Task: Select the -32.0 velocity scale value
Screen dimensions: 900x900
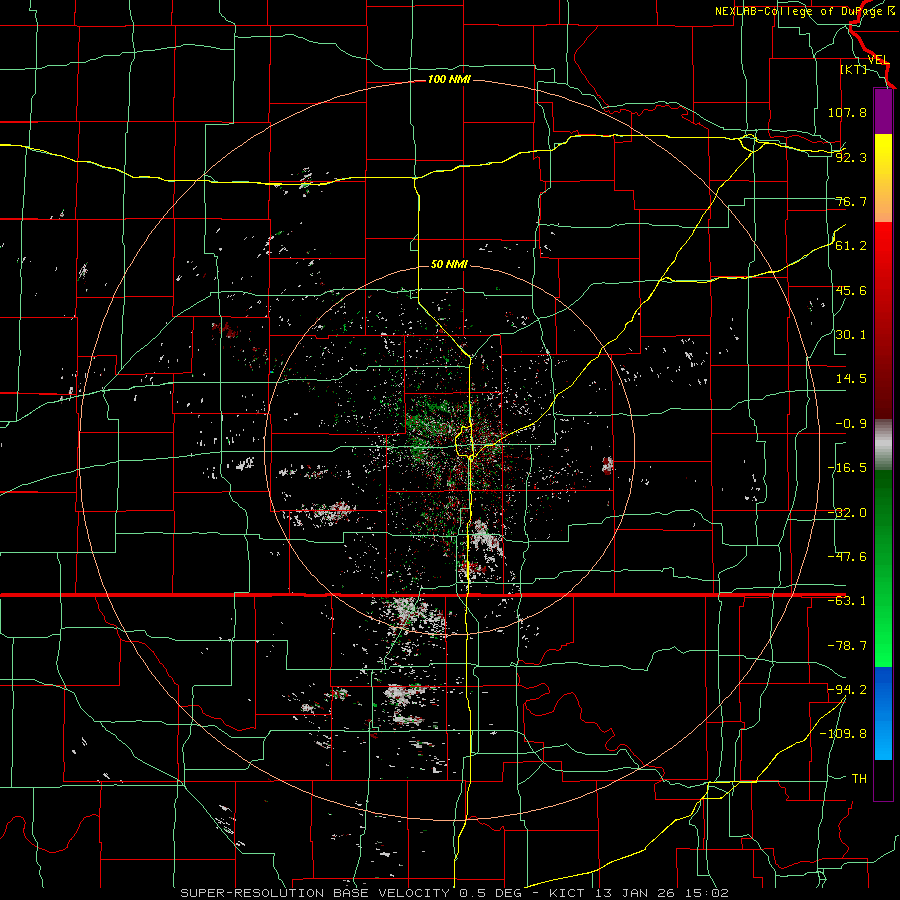Action: coord(847,513)
